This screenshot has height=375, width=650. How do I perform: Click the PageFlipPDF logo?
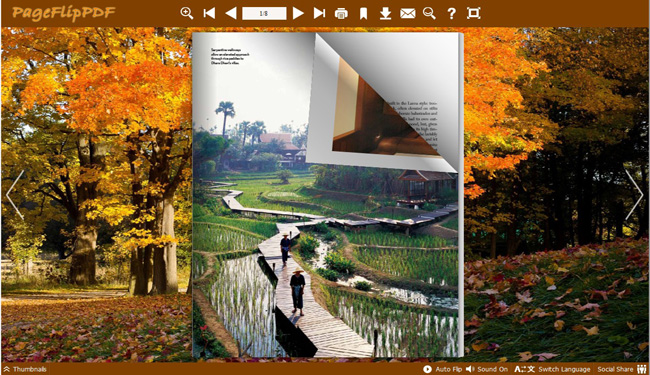pyautogui.click(x=63, y=13)
